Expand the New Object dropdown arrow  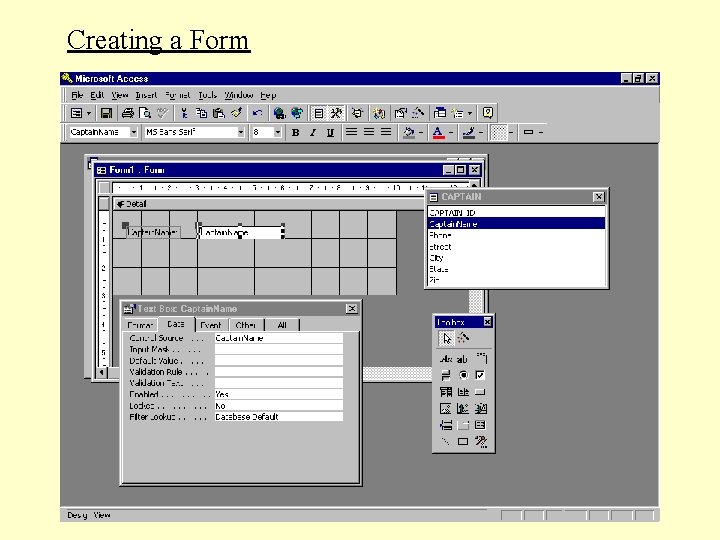point(470,113)
